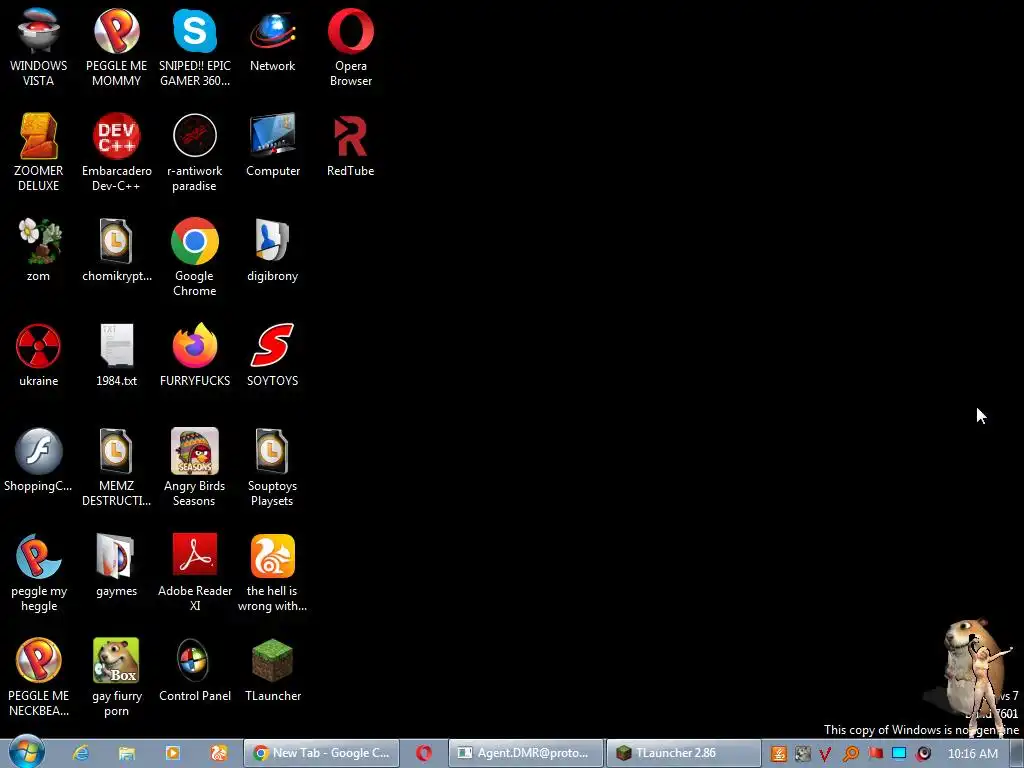The height and width of the screenshot is (768, 1024).
Task: Open the ZOOMER DELUXE shortcut
Action: point(39,152)
